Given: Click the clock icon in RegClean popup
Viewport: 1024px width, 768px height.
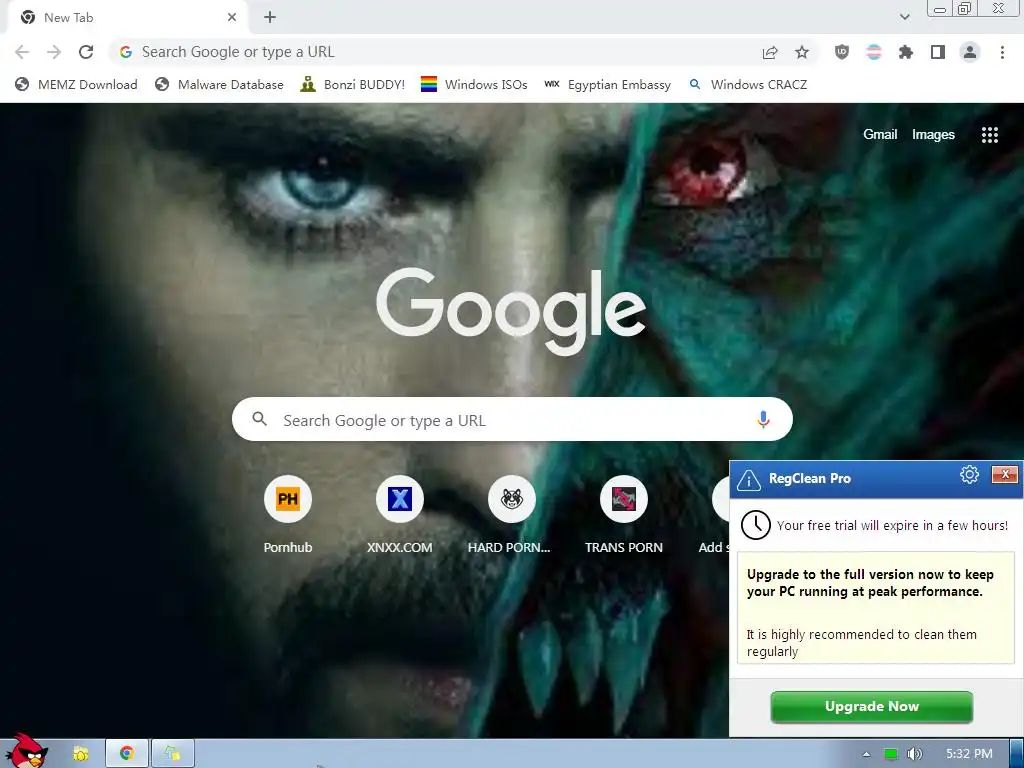Looking at the screenshot, I should (x=756, y=525).
